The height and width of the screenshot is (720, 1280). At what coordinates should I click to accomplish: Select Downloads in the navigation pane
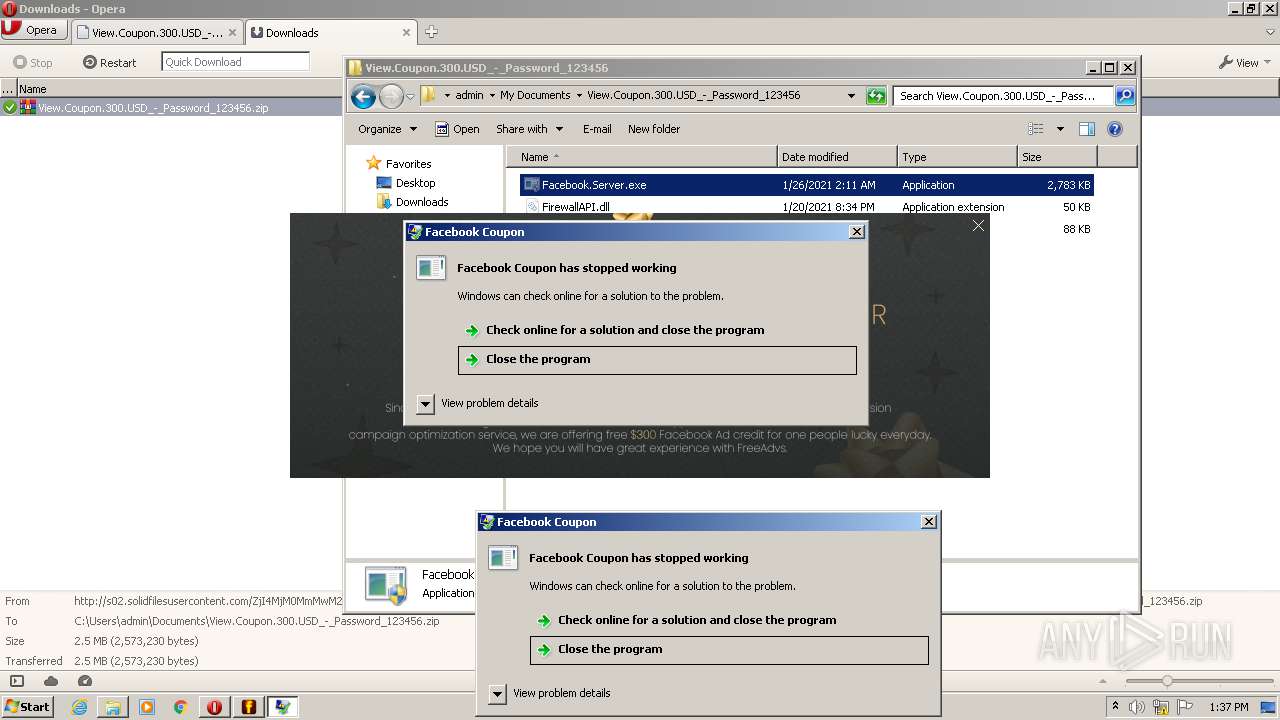[421, 202]
